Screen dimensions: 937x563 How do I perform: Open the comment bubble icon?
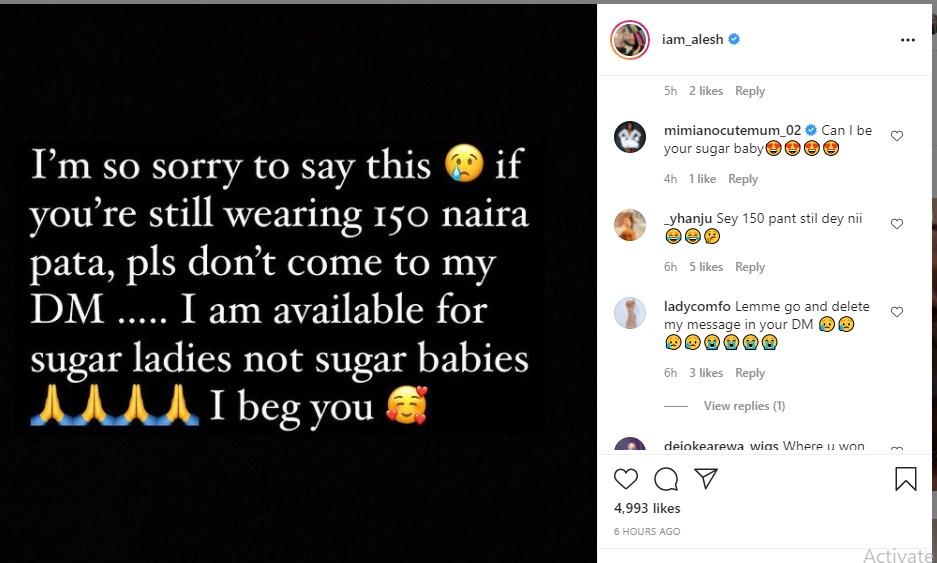point(666,479)
